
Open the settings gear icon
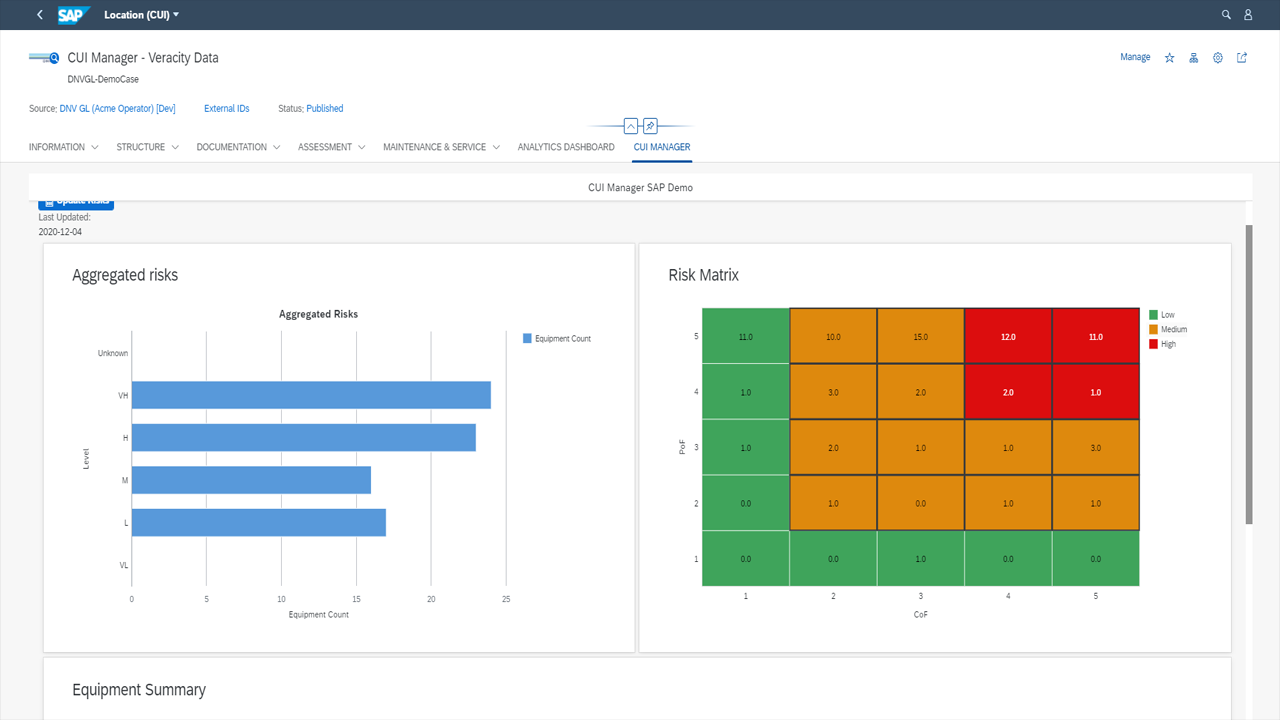pos(1218,58)
